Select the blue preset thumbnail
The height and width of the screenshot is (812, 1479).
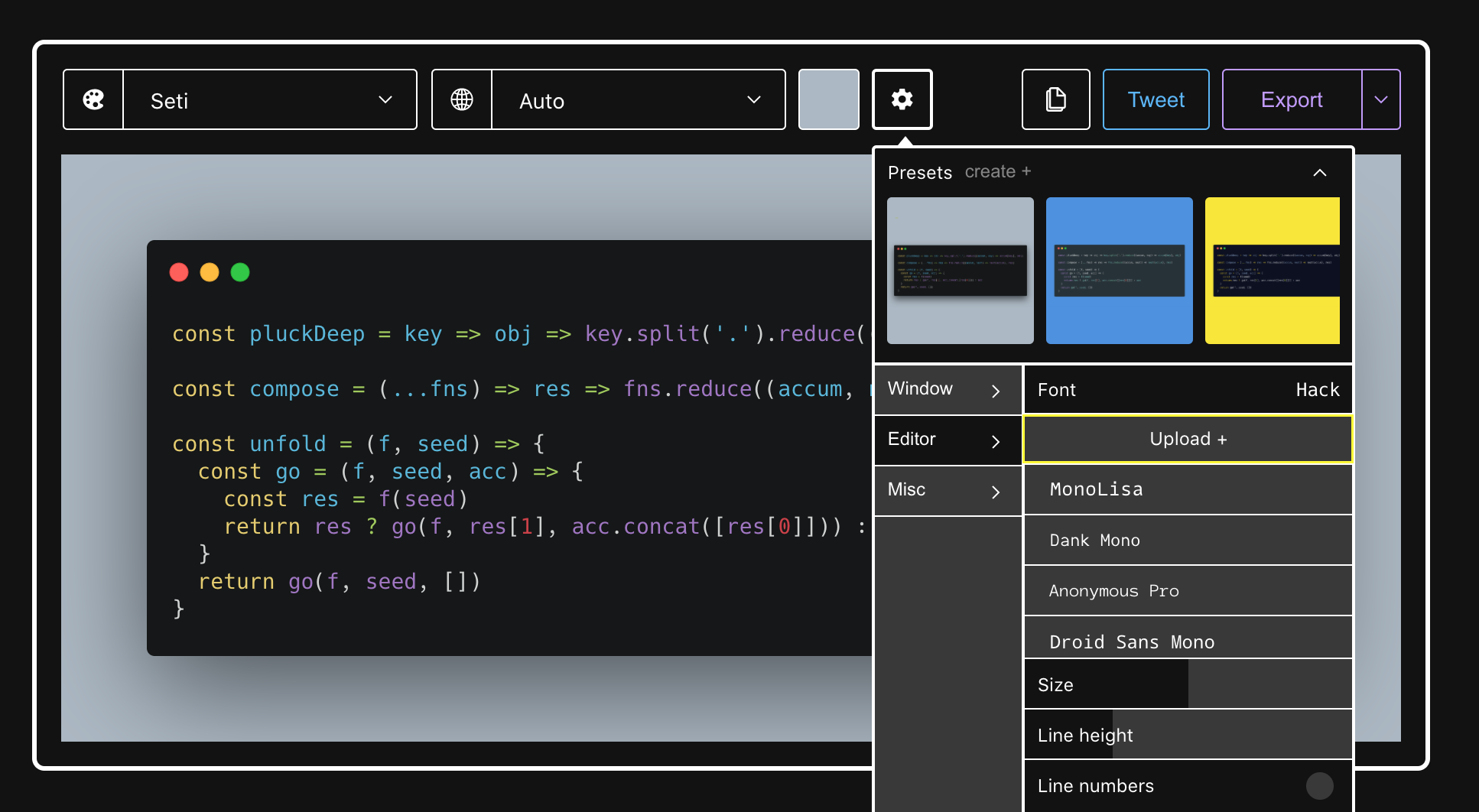click(x=1119, y=271)
